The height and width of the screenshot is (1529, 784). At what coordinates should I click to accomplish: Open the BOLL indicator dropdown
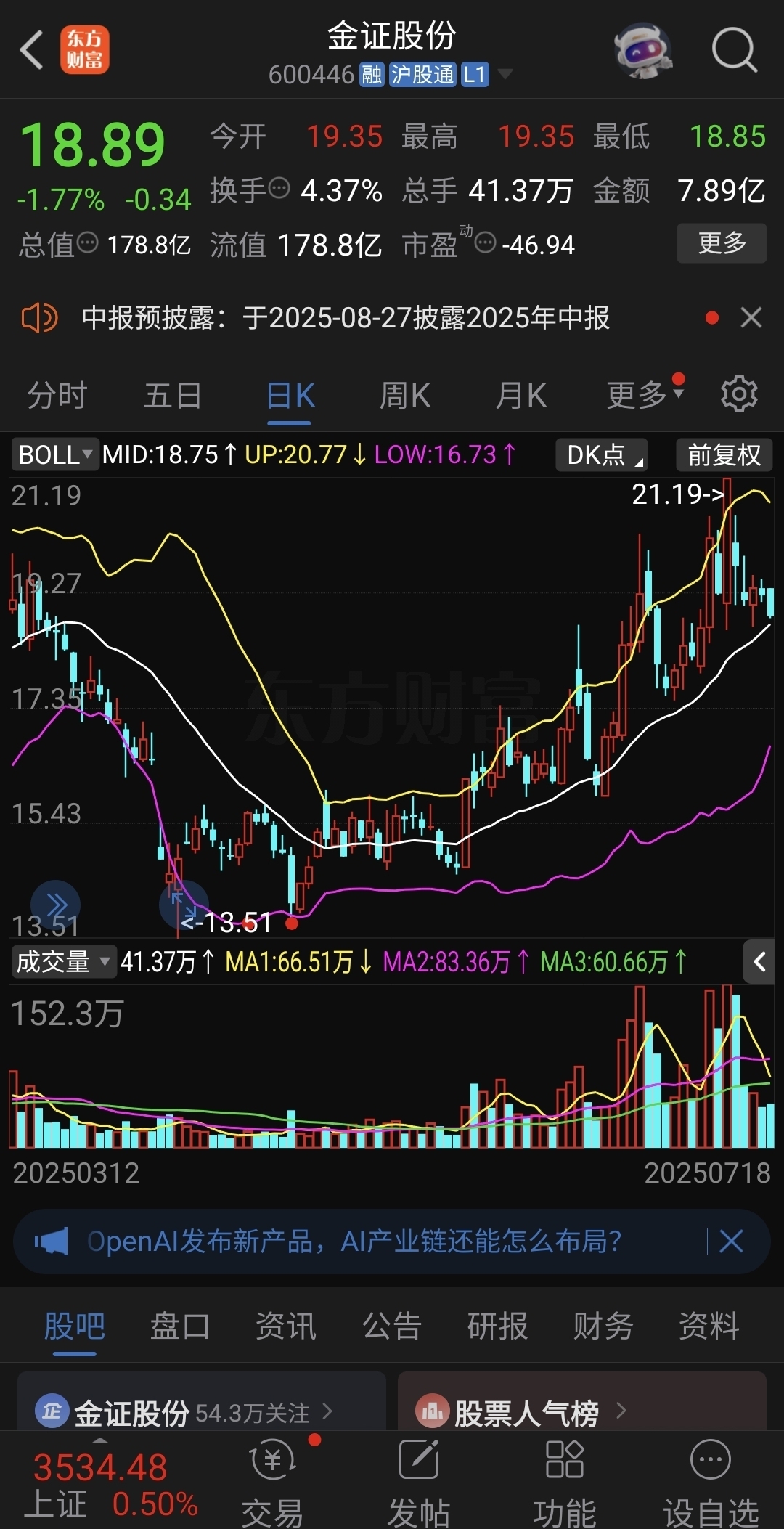(x=55, y=455)
